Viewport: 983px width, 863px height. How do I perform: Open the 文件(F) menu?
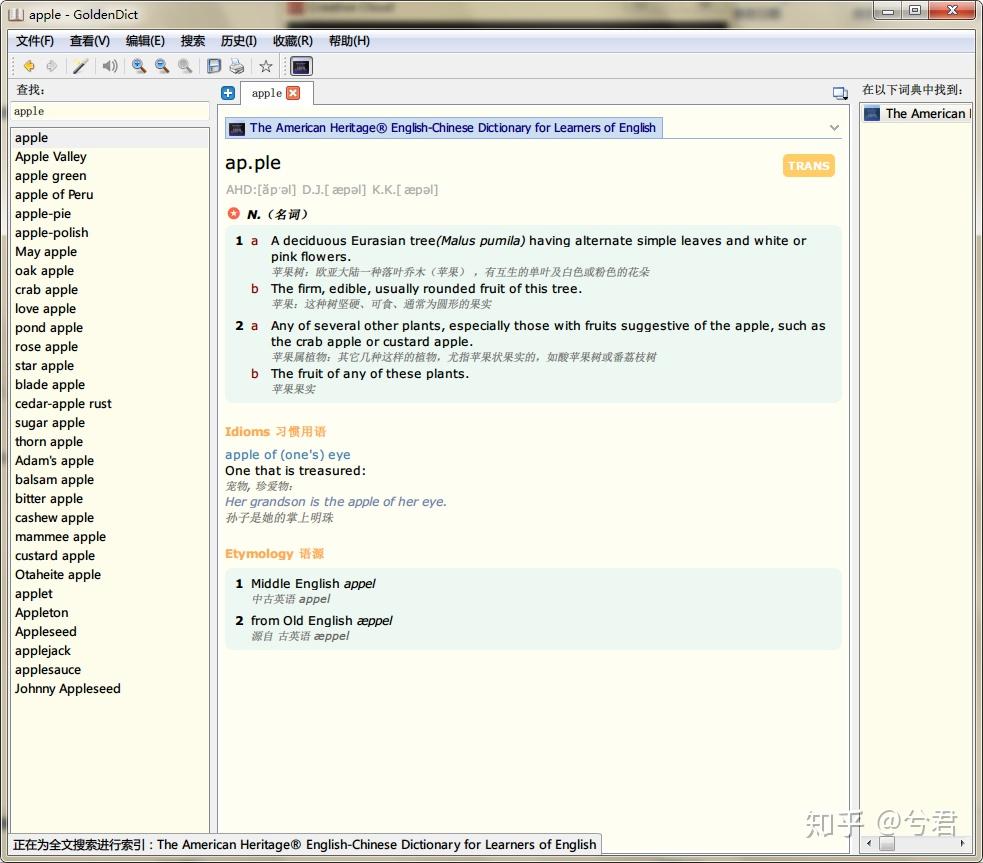[35, 41]
